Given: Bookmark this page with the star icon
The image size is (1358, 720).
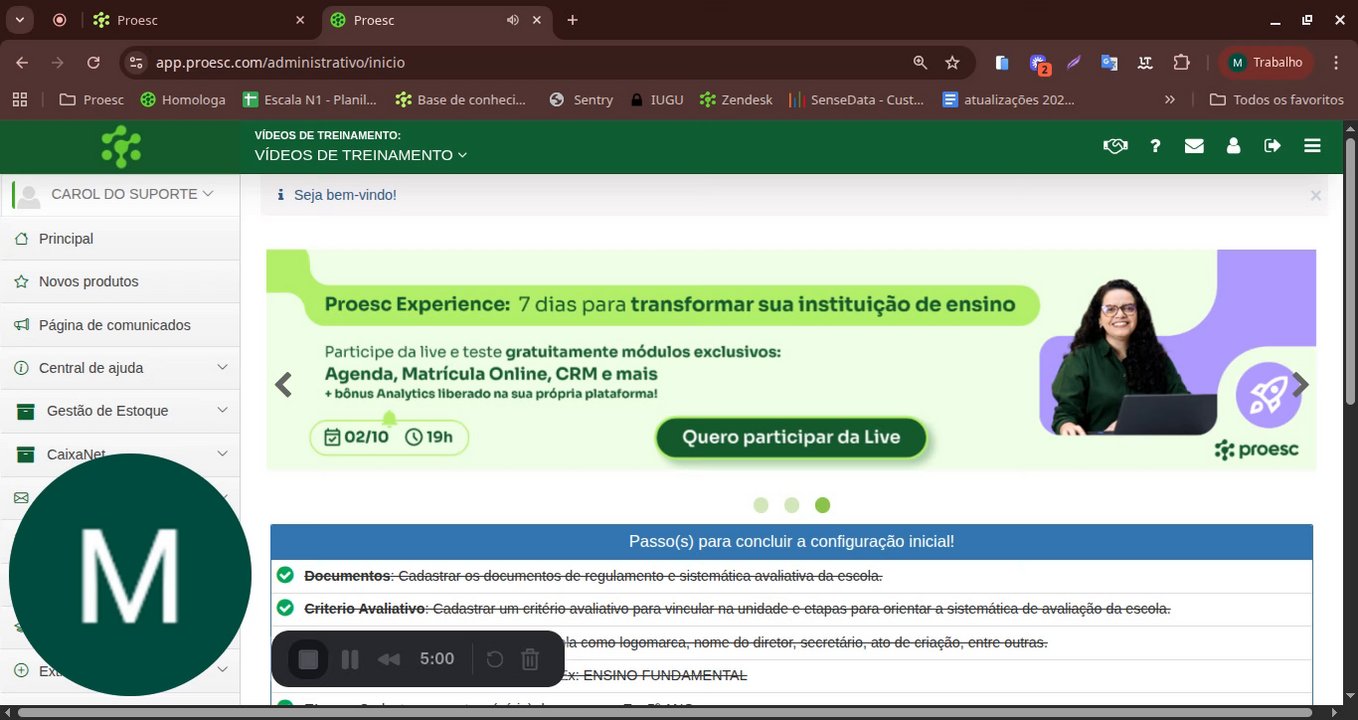Looking at the screenshot, I should point(952,62).
